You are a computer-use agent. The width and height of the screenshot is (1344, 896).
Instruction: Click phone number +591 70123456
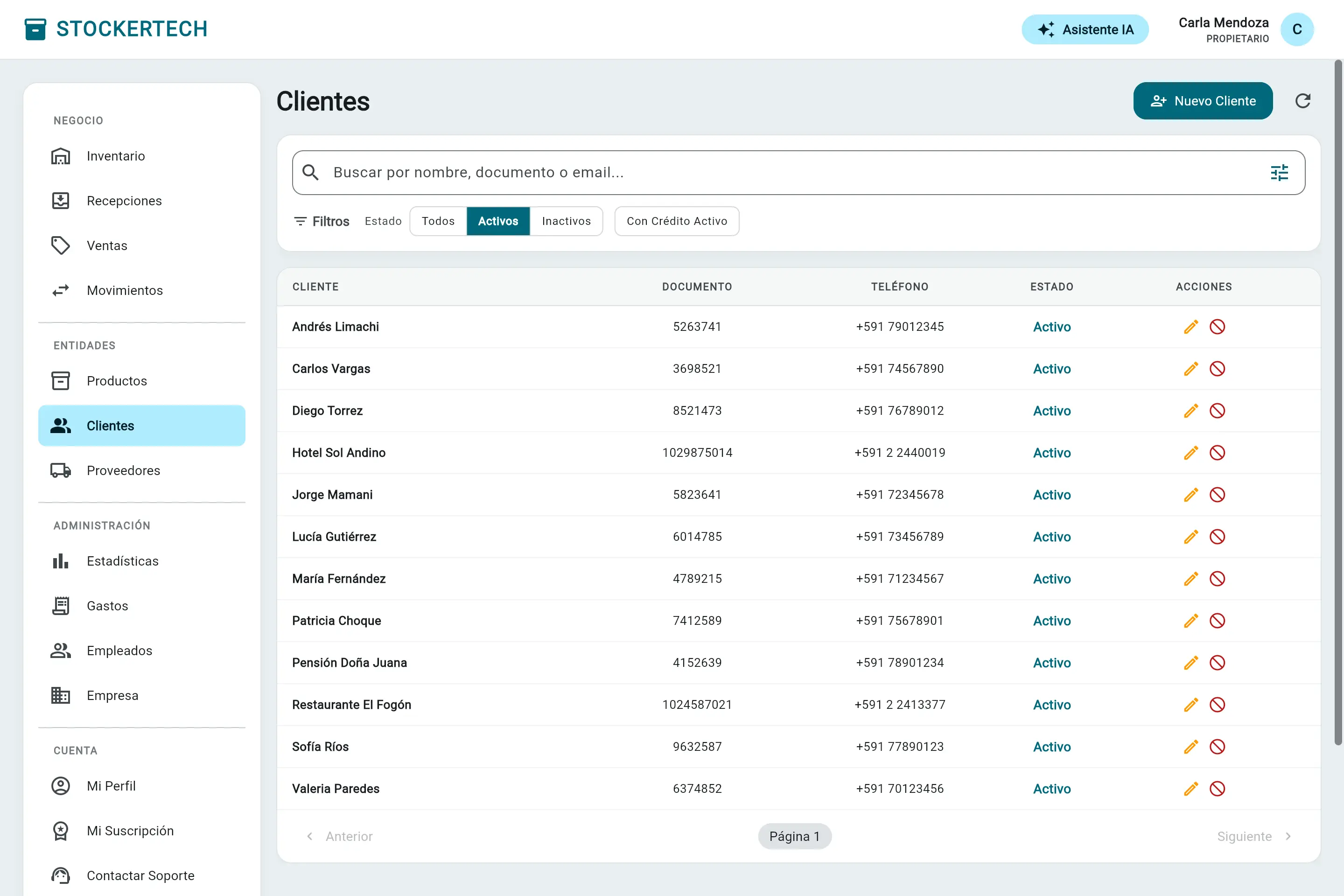tap(899, 789)
